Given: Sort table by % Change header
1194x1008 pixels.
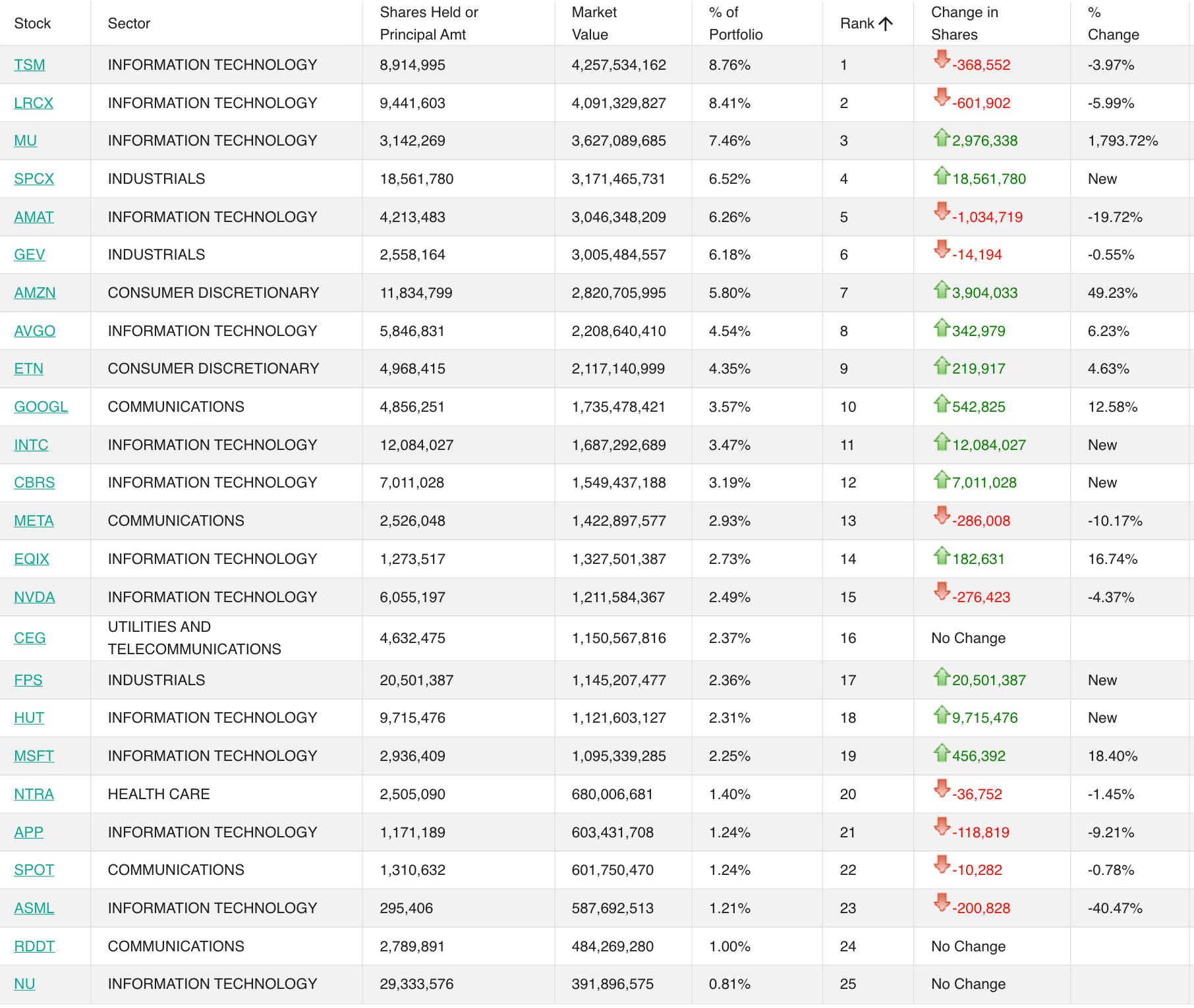Looking at the screenshot, I should [1114, 24].
